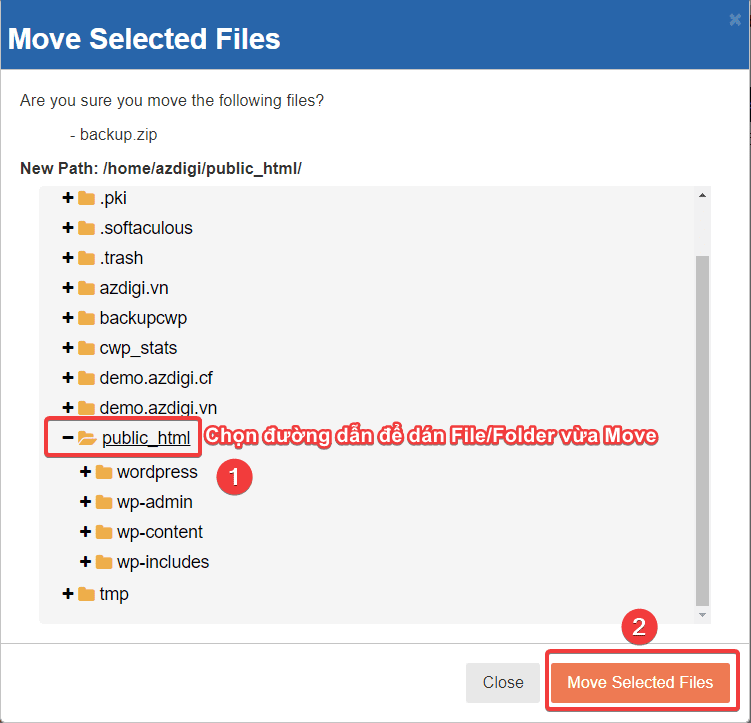Expand the demo.azdigi.cf folder node
751x723 pixels.
tap(68, 378)
